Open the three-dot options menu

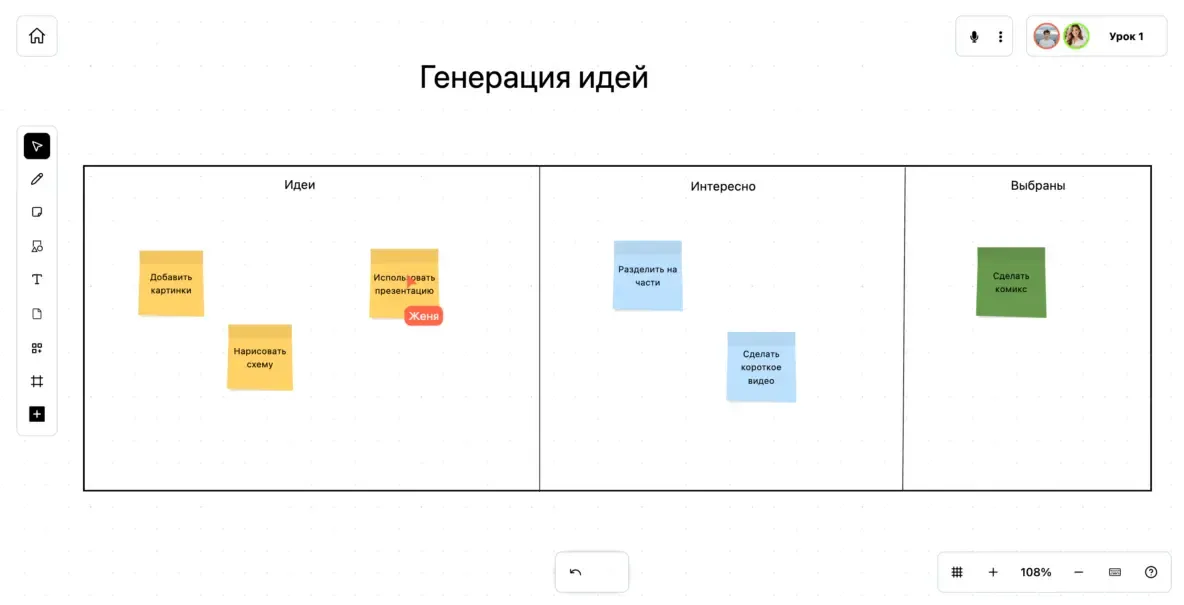click(x=1000, y=35)
